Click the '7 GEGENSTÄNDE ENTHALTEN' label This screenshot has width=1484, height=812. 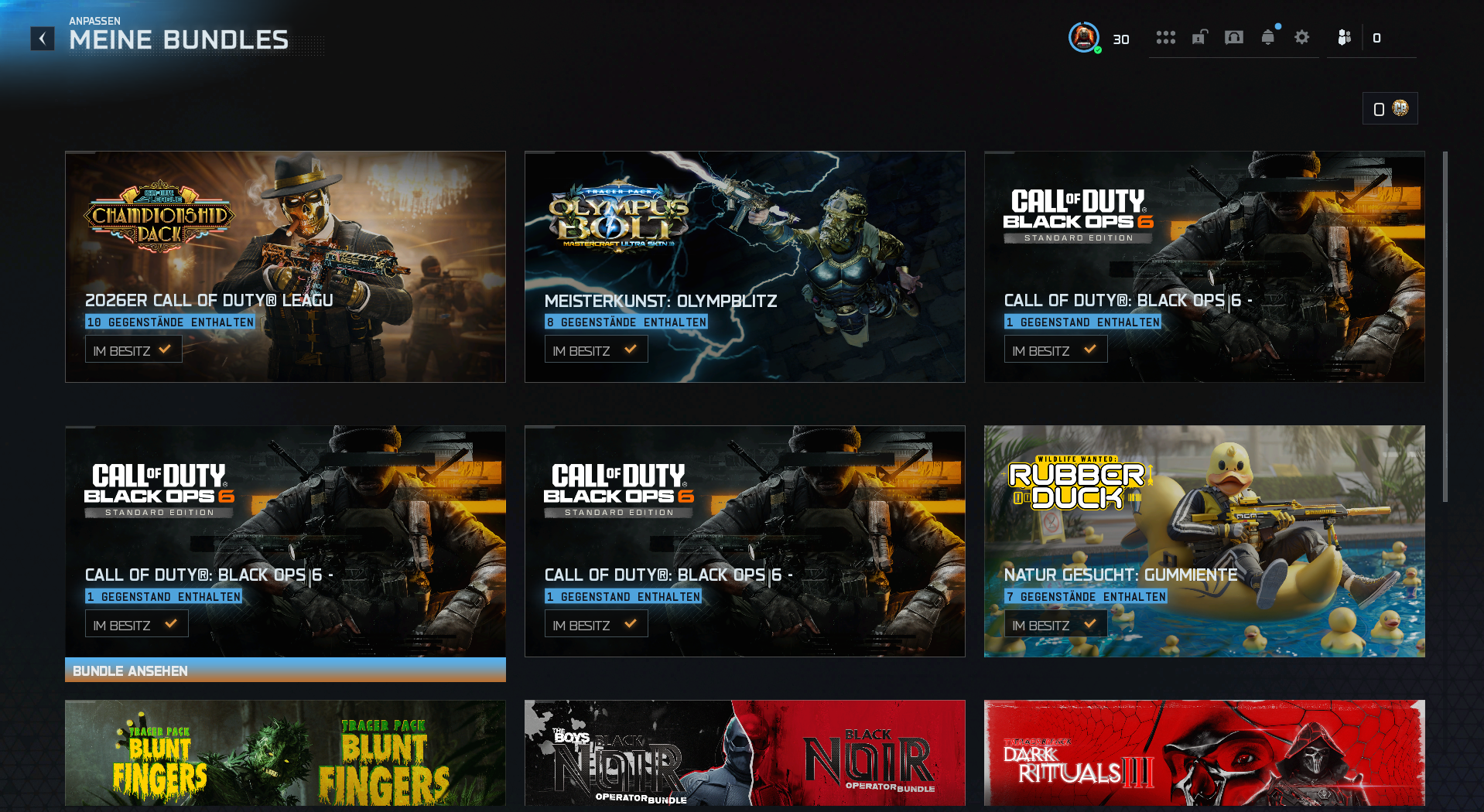[x=1086, y=596]
